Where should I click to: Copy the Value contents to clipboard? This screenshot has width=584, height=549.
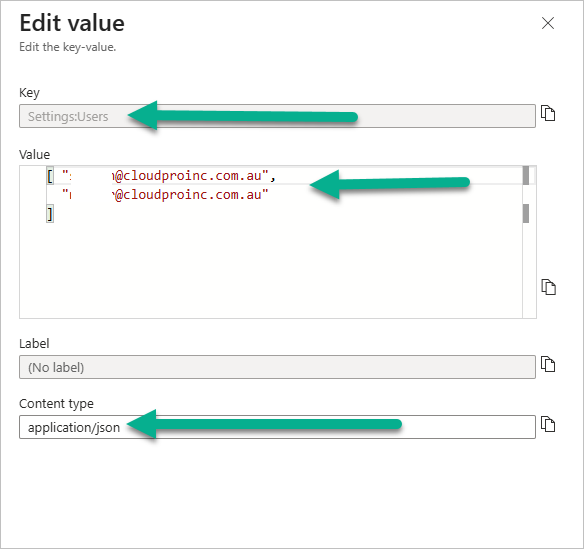[548, 287]
